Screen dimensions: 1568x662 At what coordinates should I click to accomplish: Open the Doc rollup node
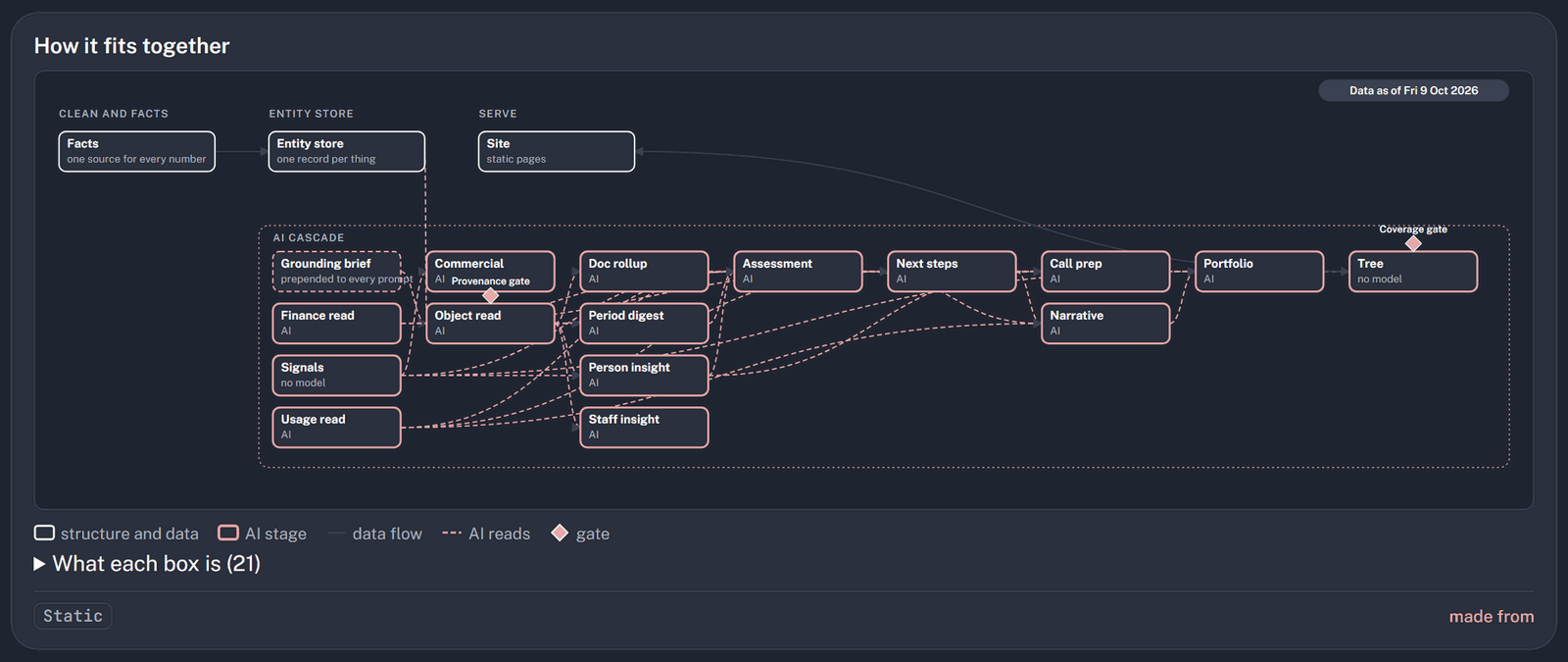click(644, 272)
